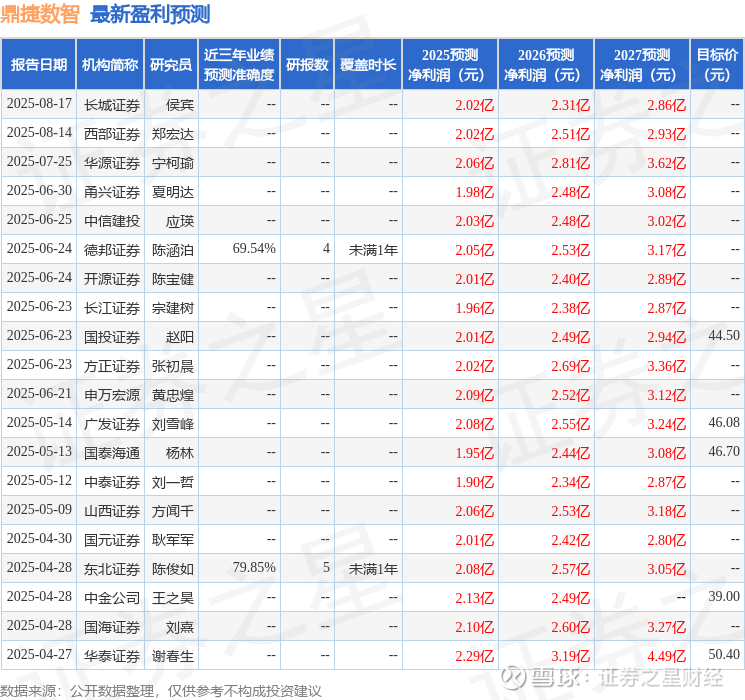Click researcher name 谢春生

[x=172, y=656]
